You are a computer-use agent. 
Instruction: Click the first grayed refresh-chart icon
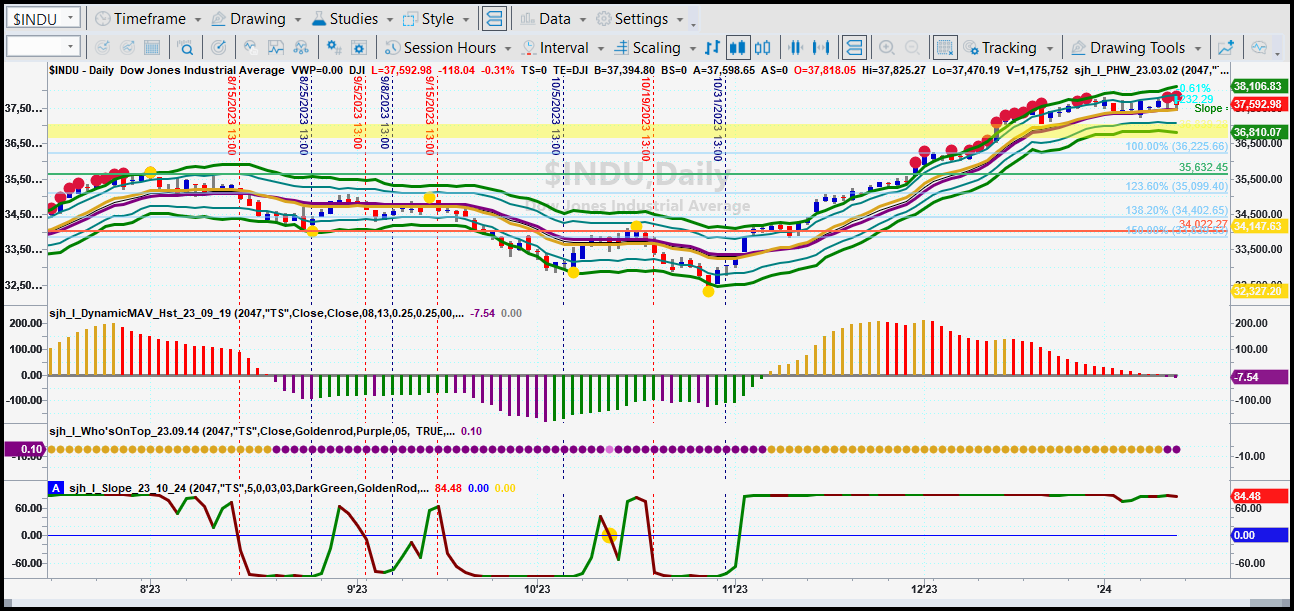(101, 47)
